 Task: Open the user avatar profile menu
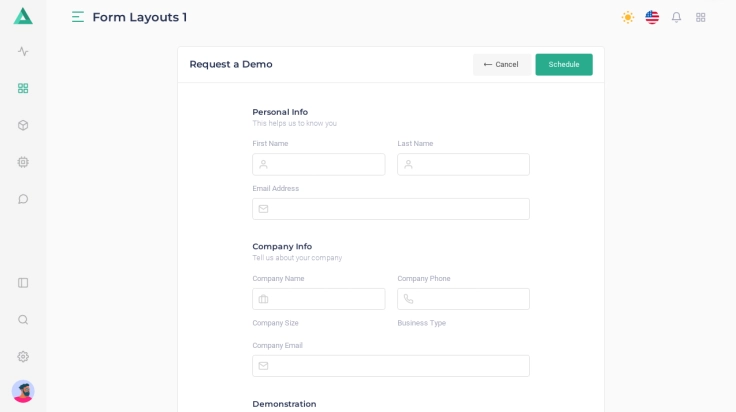23,391
